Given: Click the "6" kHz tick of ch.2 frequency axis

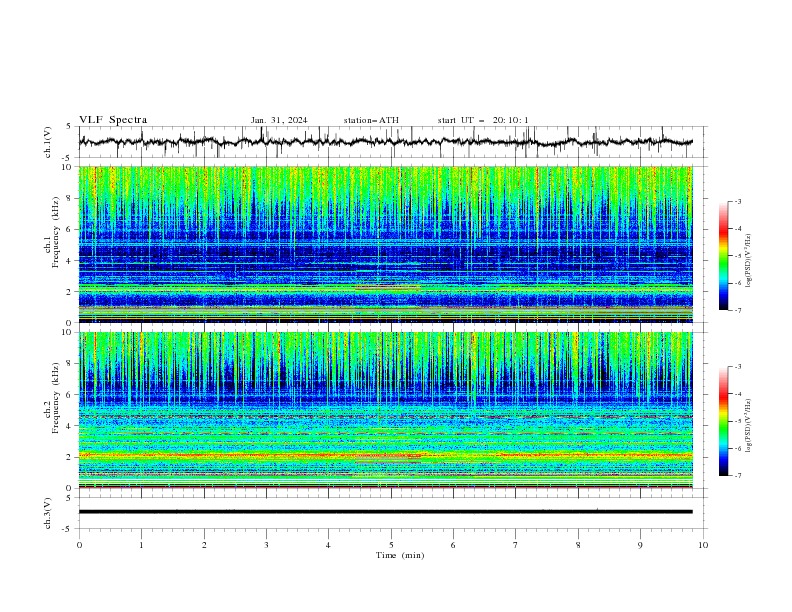Looking at the screenshot, I should 70,395.
